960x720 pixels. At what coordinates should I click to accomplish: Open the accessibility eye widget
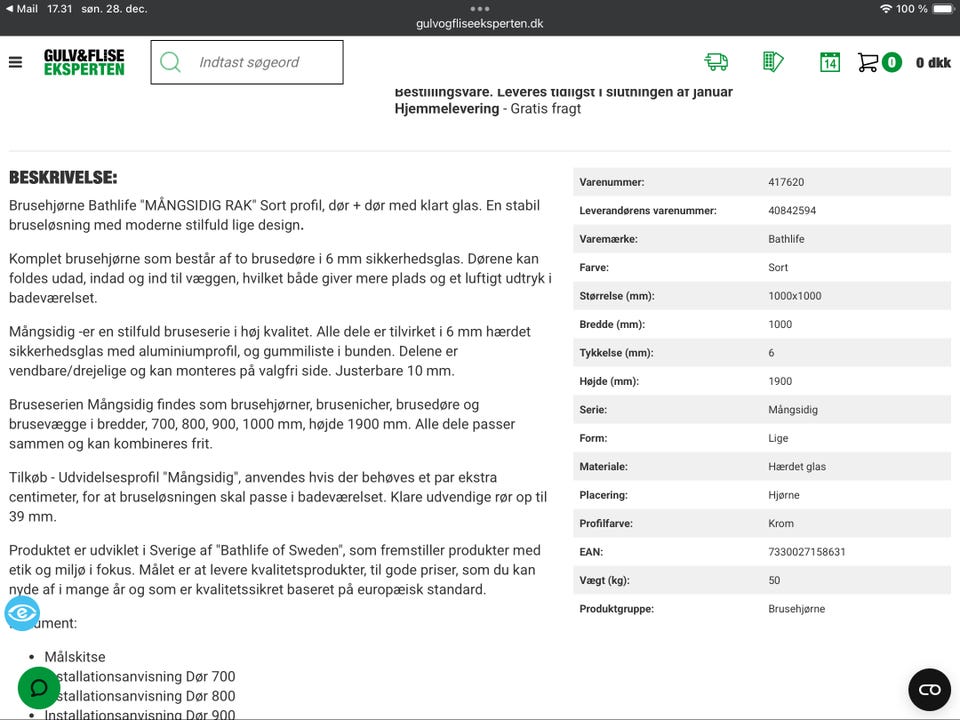coord(22,612)
